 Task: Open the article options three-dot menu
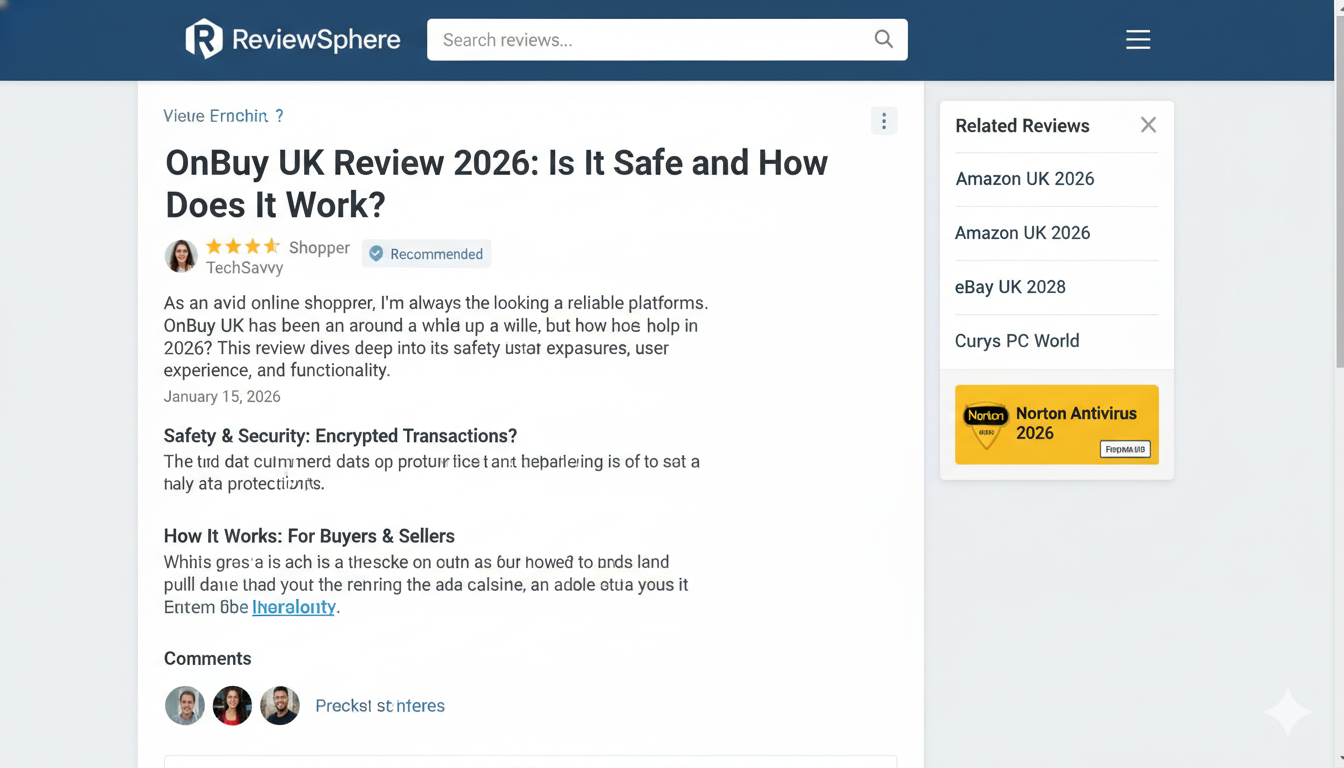click(x=884, y=120)
